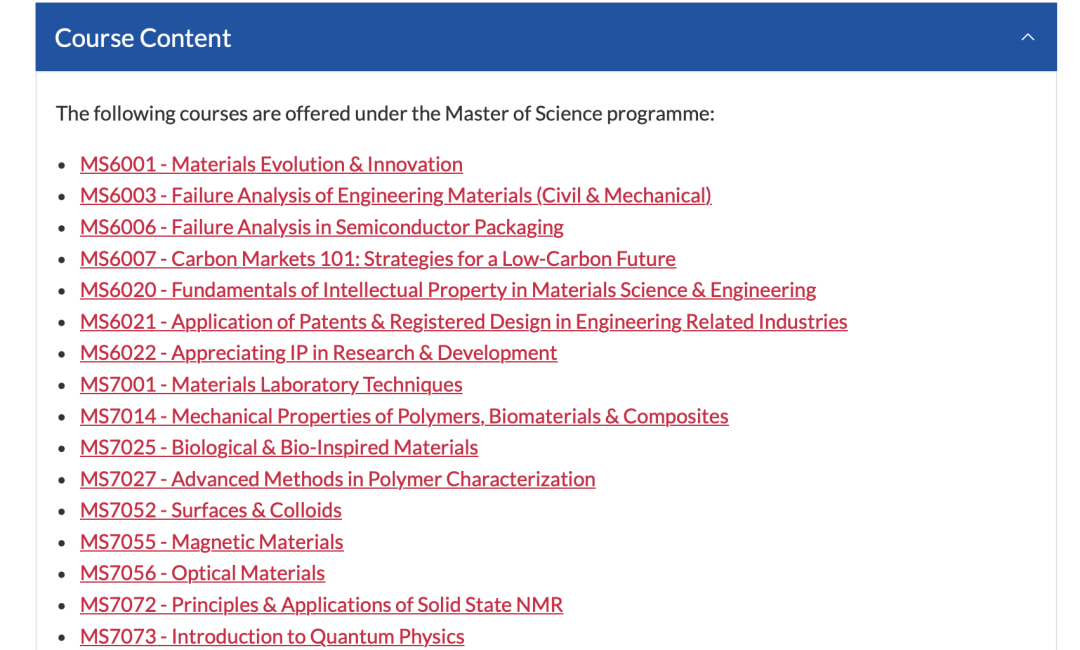This screenshot has height=650, width=1080.
Task: Open MS7027 Advanced Methods in Polymer Characterization
Action: point(338,479)
